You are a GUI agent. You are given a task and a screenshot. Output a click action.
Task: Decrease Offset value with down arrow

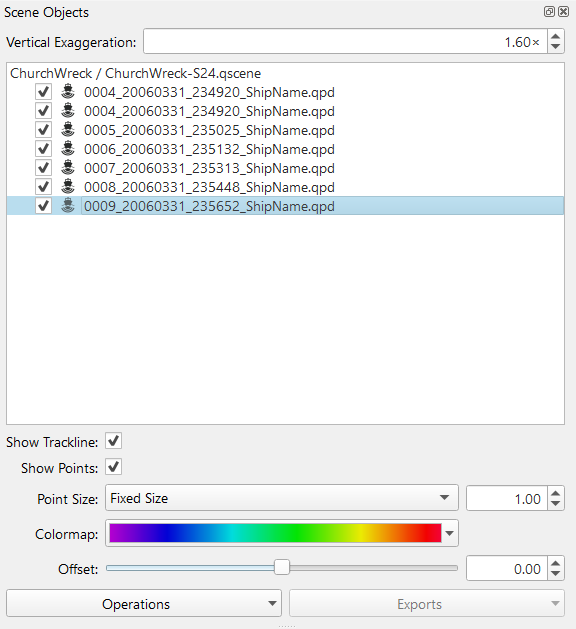[556, 573]
